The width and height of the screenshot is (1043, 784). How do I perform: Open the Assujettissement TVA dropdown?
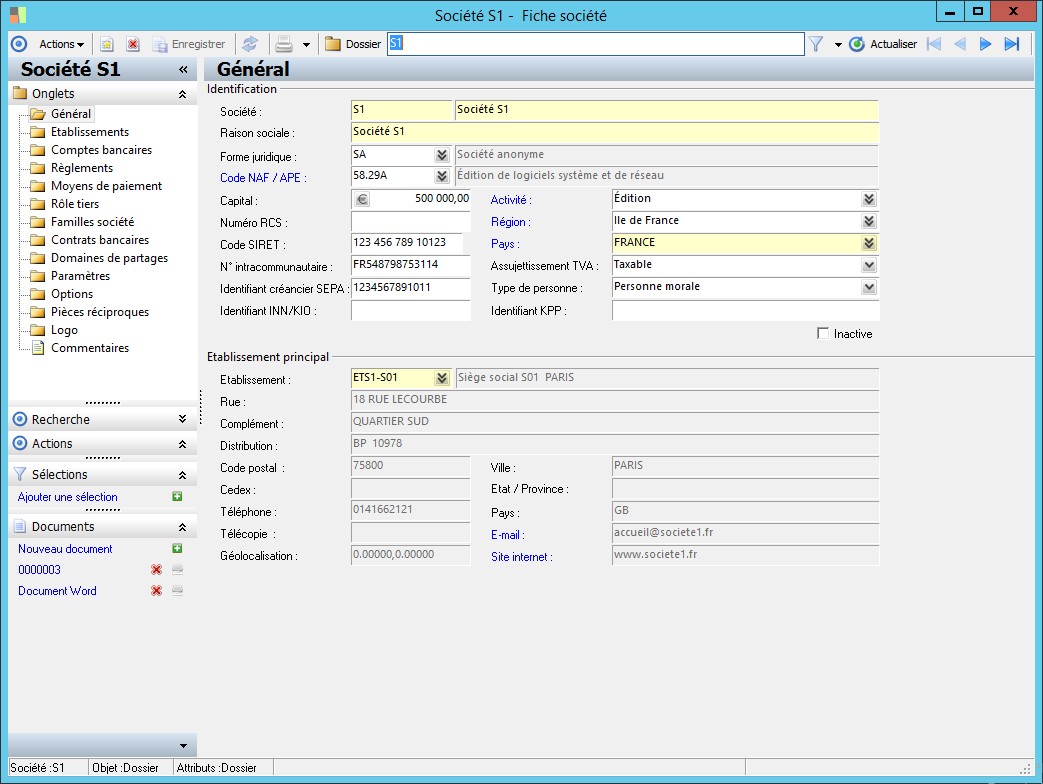[x=869, y=265]
